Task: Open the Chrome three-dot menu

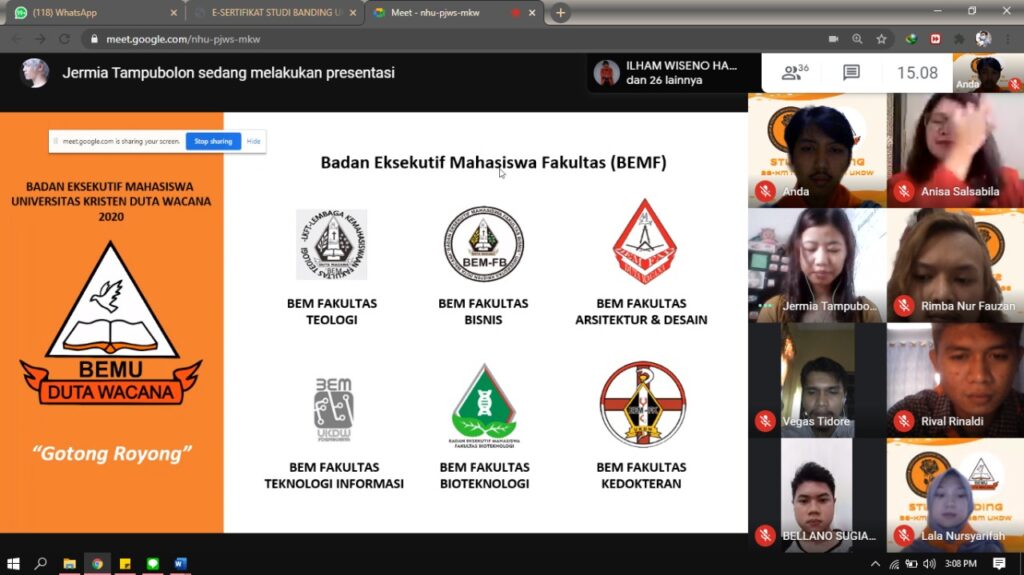Action: (1008, 39)
